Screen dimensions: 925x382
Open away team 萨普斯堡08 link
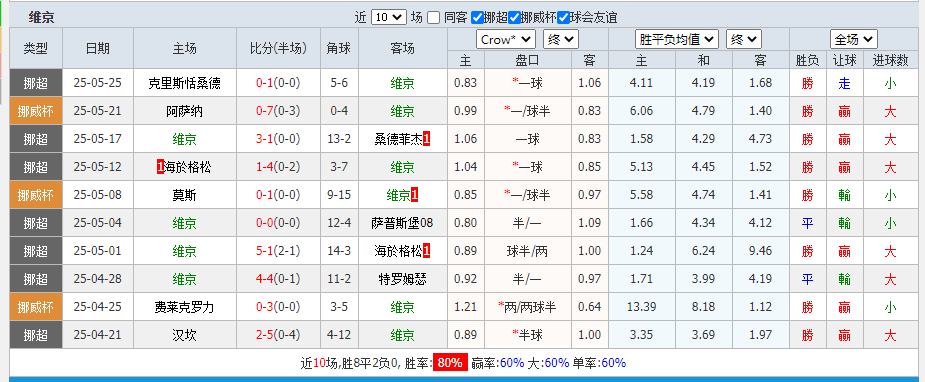(x=402, y=223)
